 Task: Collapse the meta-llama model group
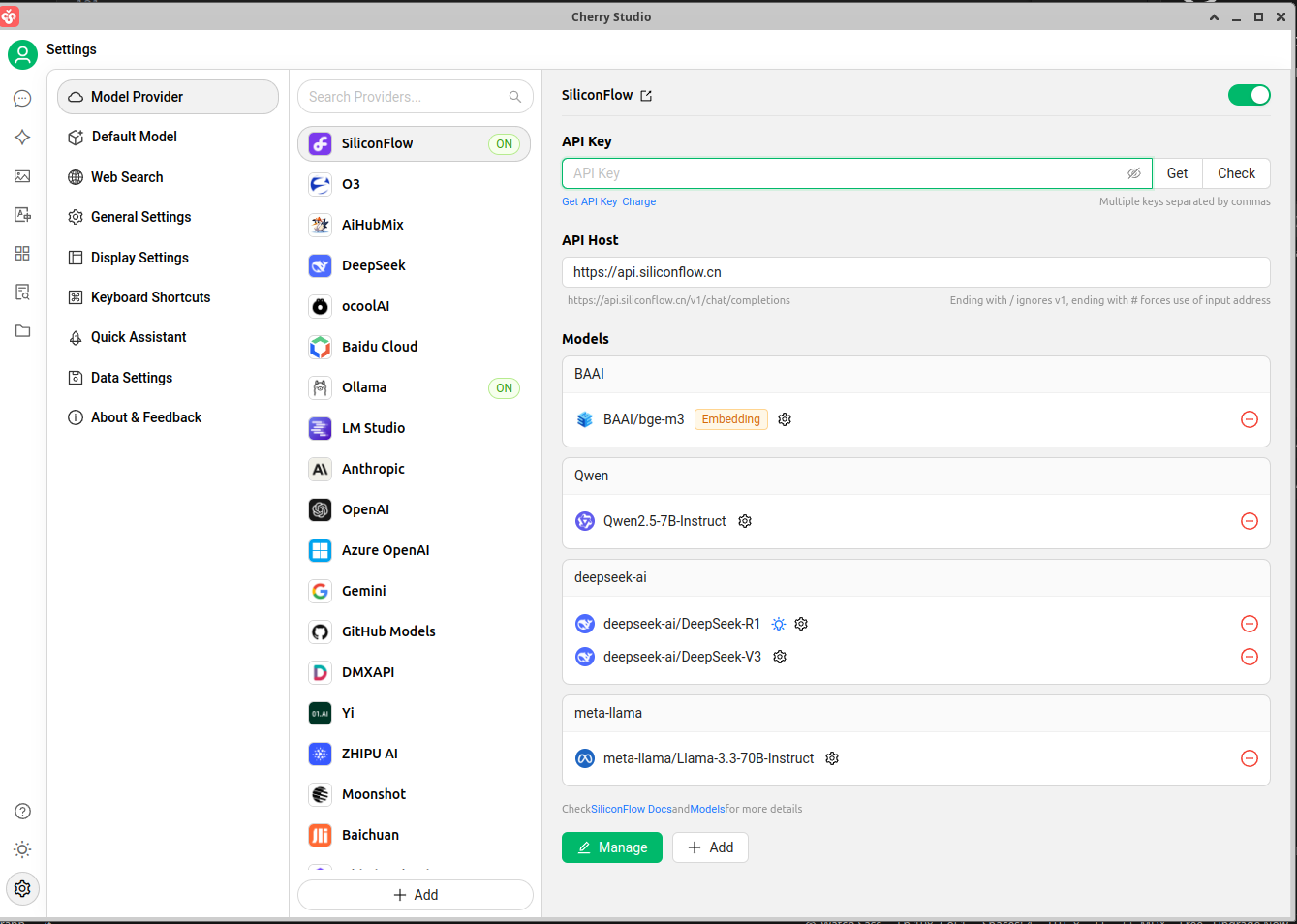(x=916, y=713)
